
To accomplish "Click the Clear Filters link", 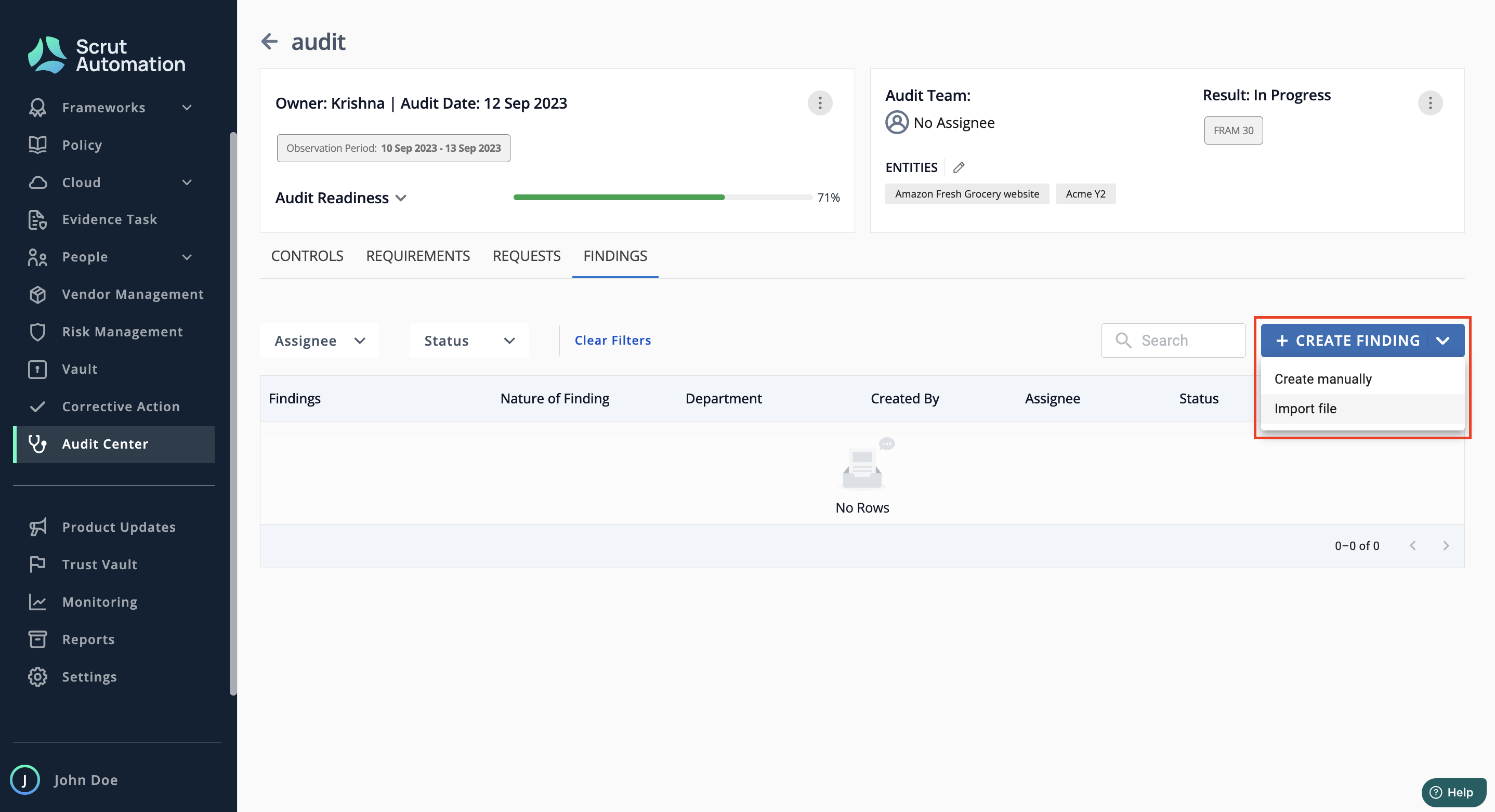I will point(612,340).
